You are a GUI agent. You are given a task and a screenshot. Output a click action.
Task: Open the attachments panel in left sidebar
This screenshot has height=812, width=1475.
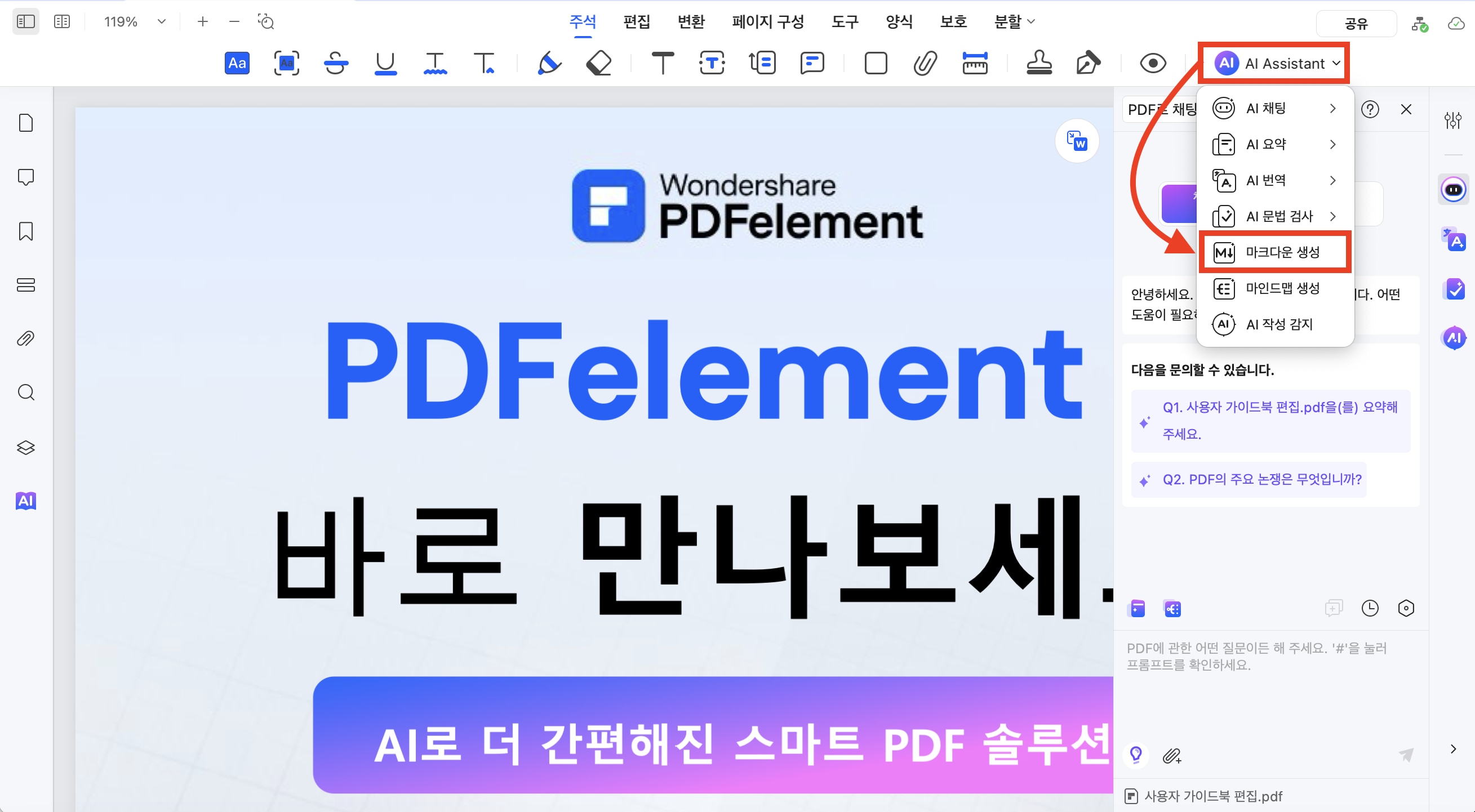26,339
